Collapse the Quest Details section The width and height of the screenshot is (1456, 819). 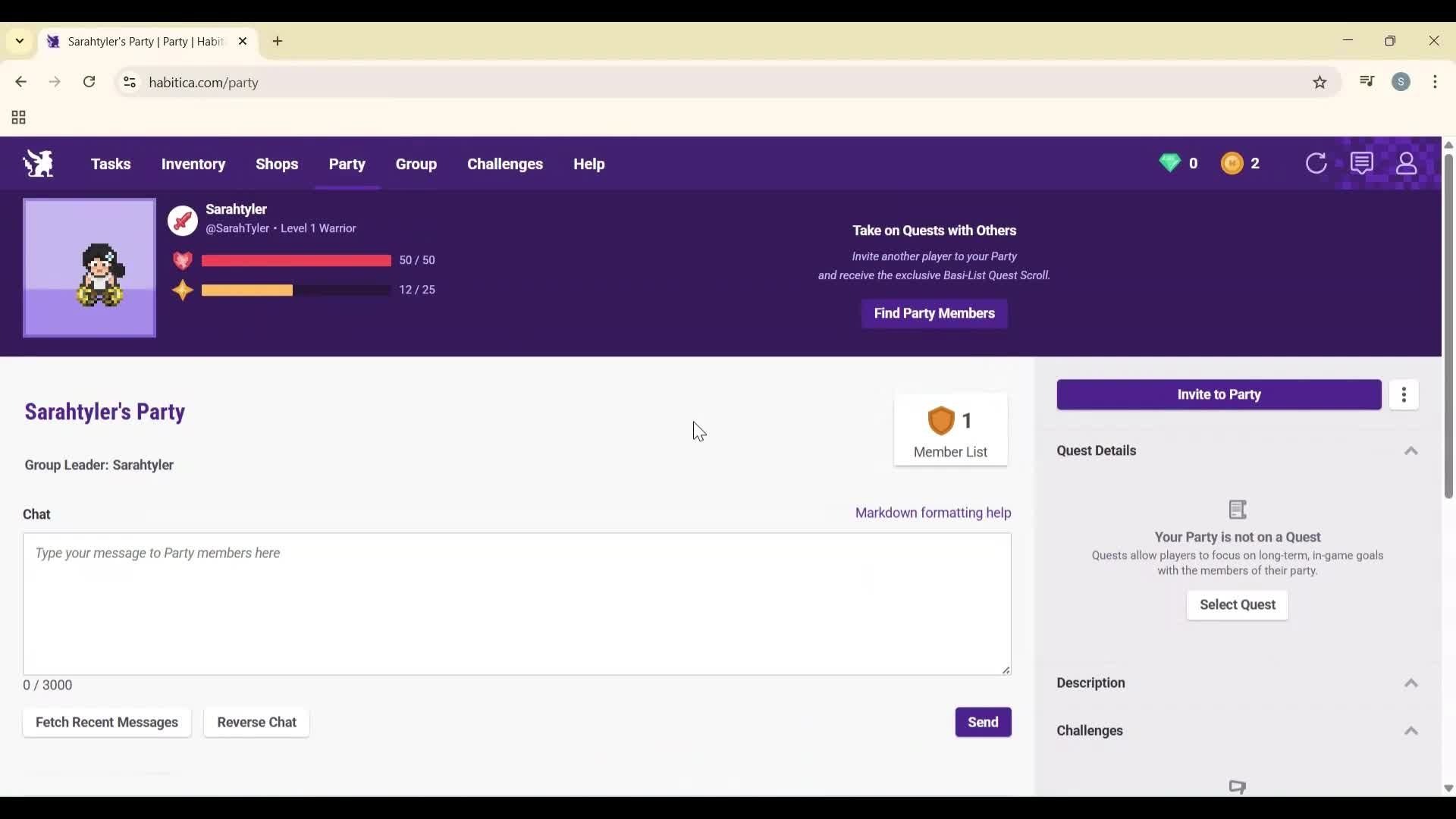[1411, 450]
